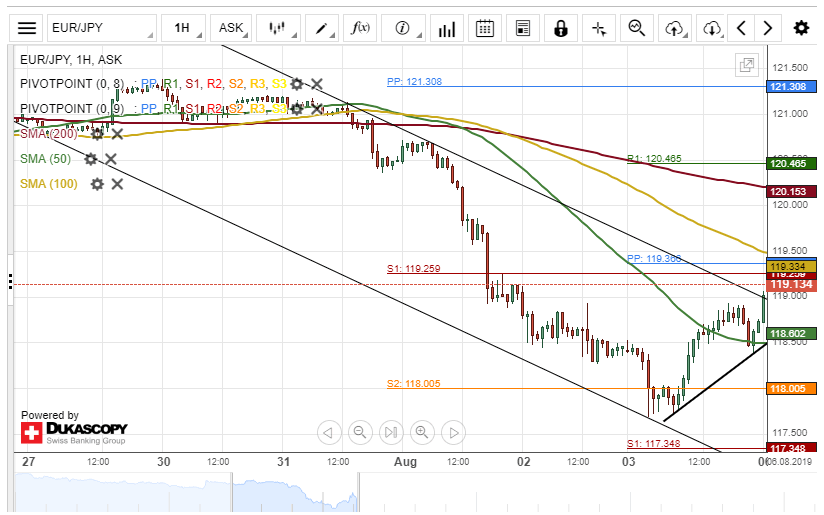Screen dimensions: 824x515
Task: Open the EUR/JPY instrument selector
Action: pos(102,28)
